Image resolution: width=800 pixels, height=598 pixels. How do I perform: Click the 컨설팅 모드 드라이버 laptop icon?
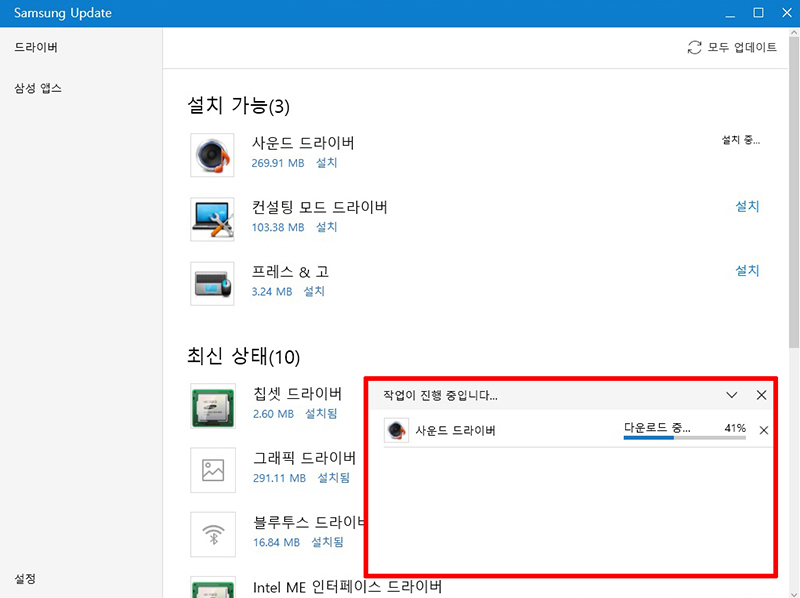pyautogui.click(x=212, y=219)
